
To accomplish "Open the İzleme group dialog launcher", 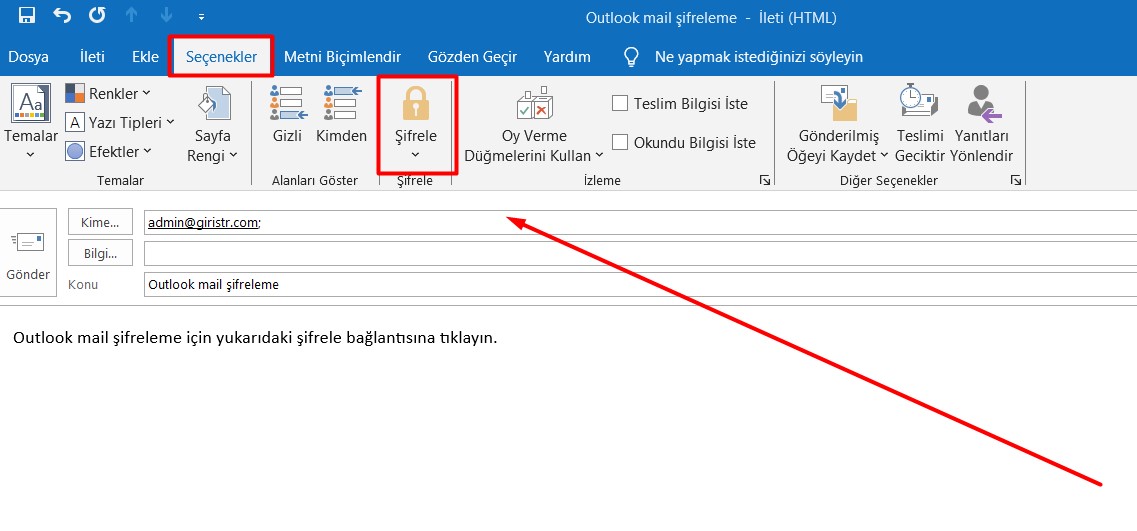I will 764,180.
